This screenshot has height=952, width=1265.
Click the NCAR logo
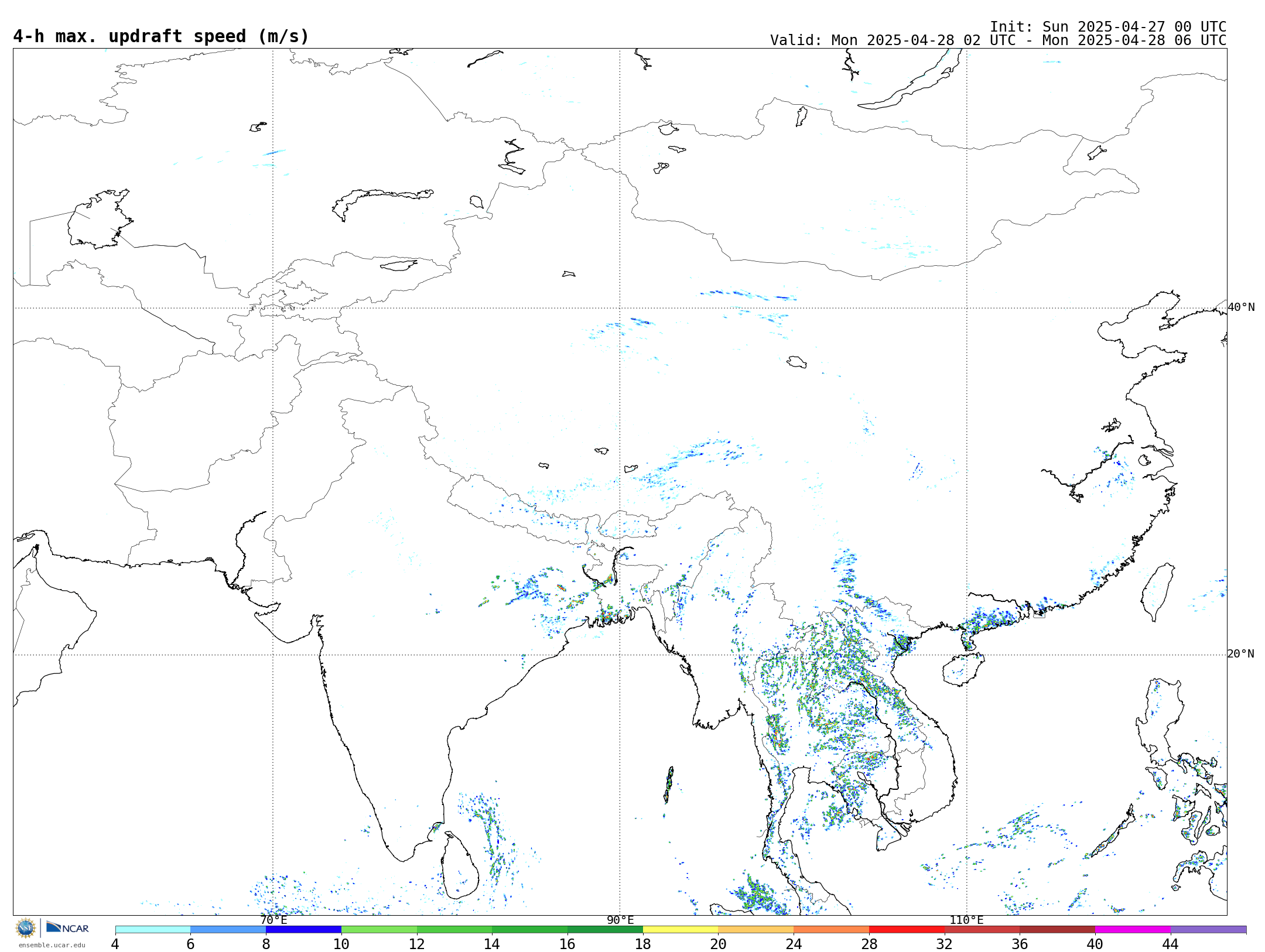[67, 927]
